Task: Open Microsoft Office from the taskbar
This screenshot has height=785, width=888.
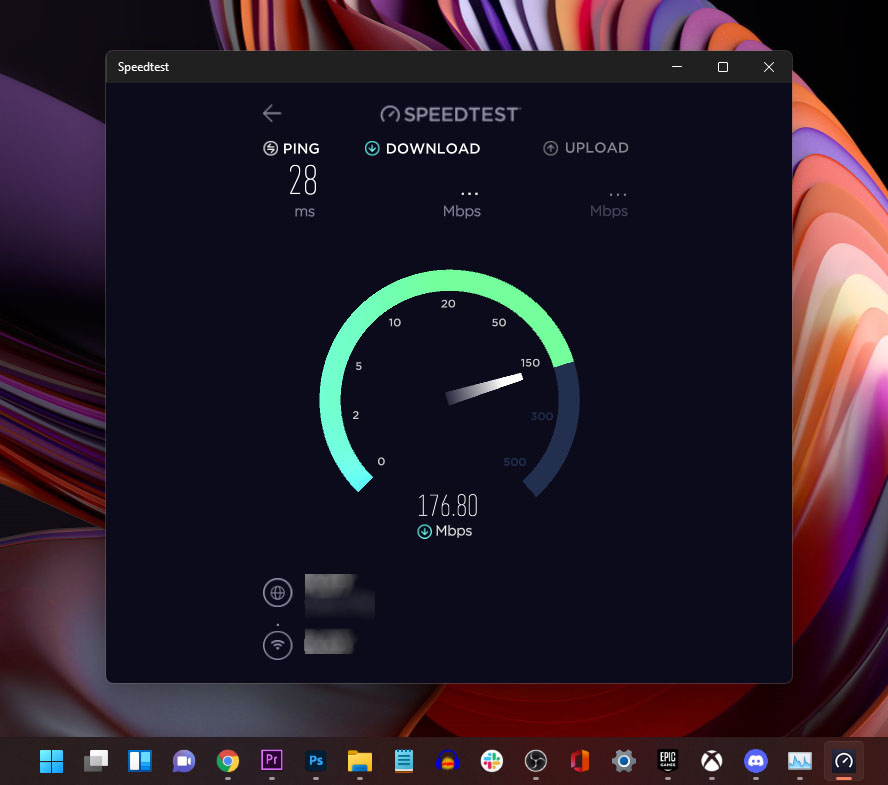Action: (580, 761)
